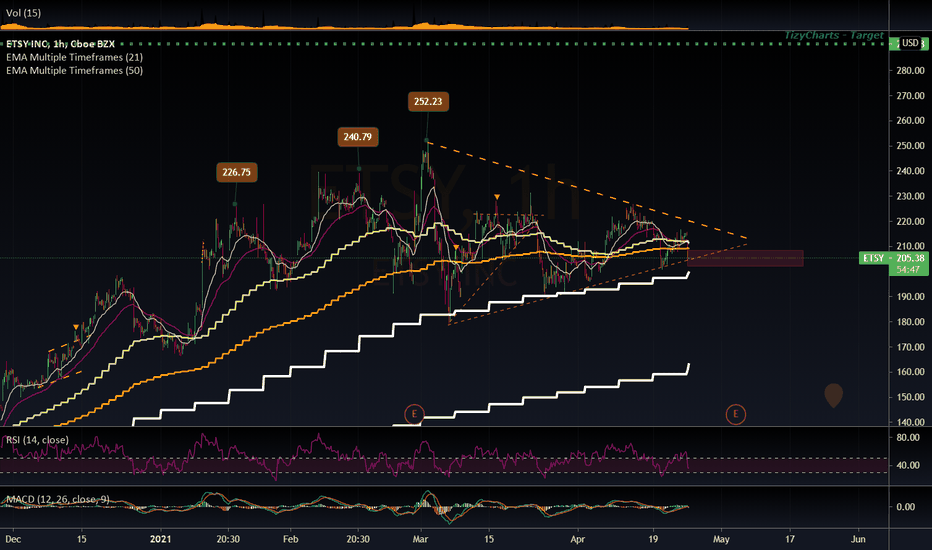This screenshot has width=932, height=550.
Task: Click the 160.00 price axis label
Action: [x=910, y=372]
